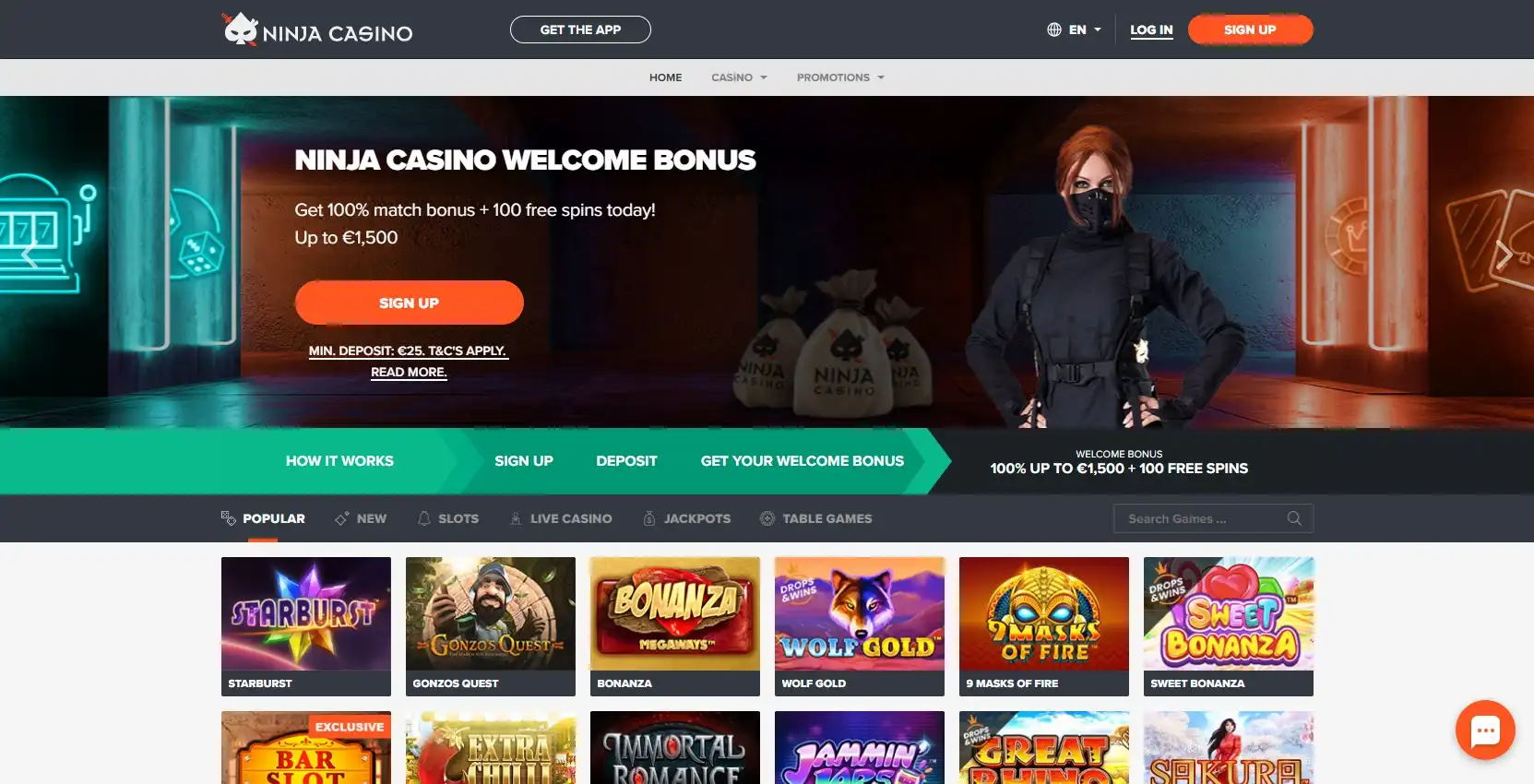Viewport: 1534px width, 784px height.
Task: Switch to the Slots tab
Action: coord(448,518)
